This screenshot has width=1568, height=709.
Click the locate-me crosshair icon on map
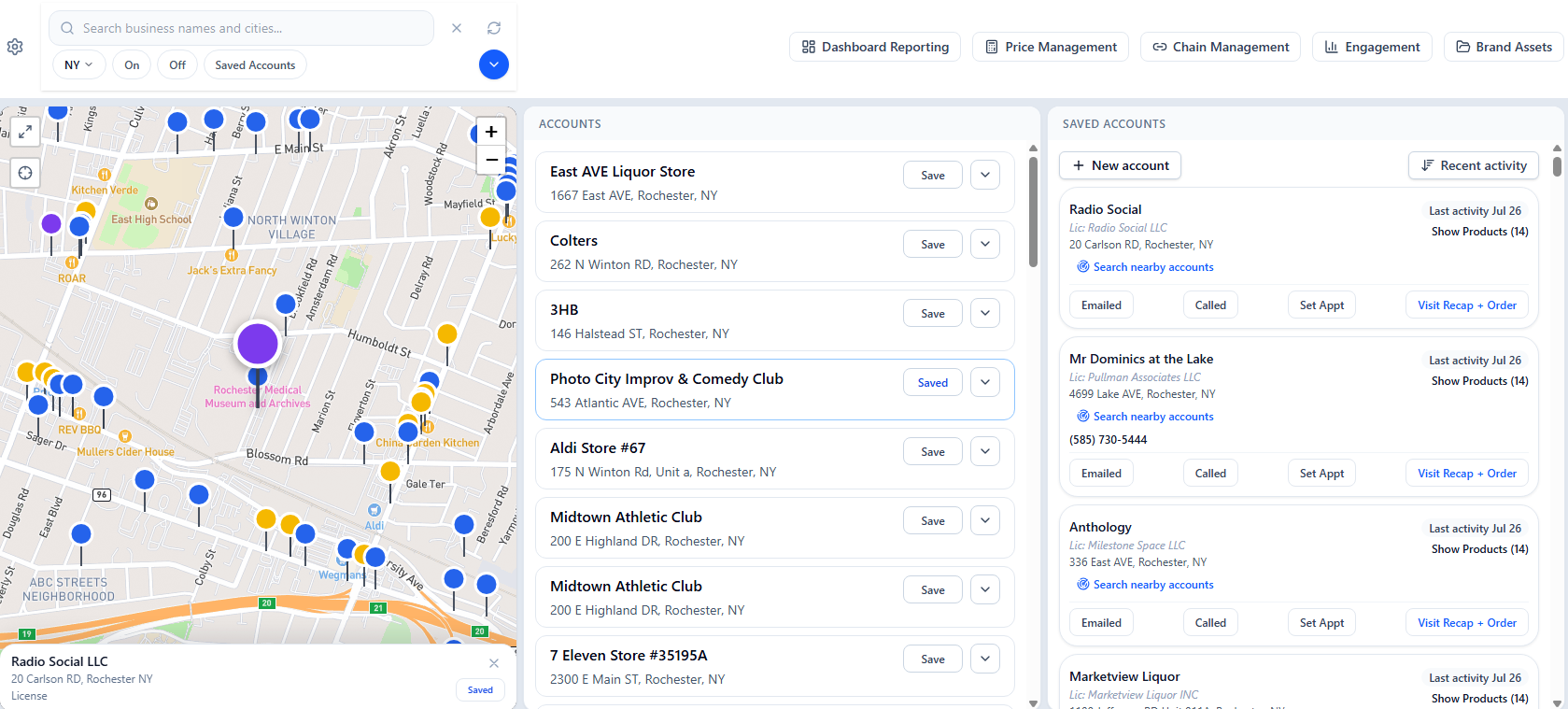coord(25,173)
